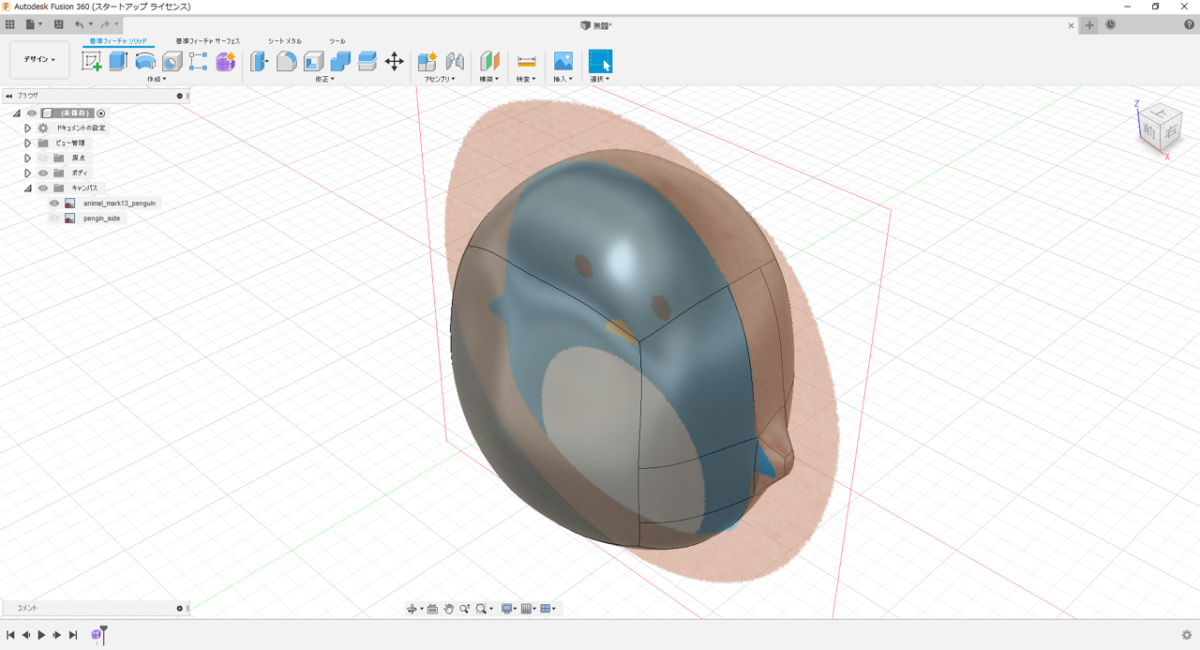
Task: Open the help question mark icon
Action: click(1188, 24)
